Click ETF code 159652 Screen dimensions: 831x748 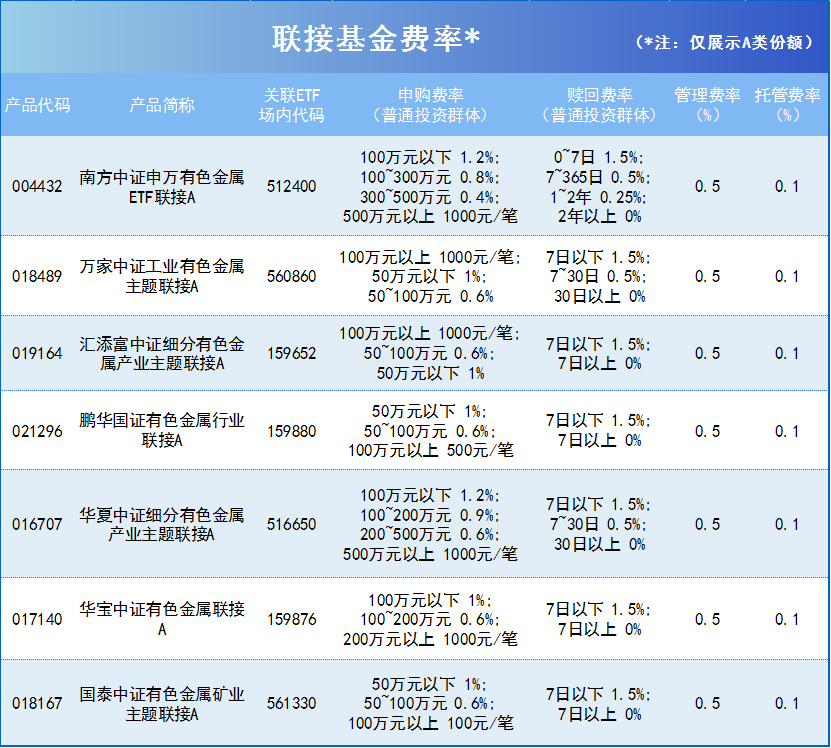pos(289,352)
